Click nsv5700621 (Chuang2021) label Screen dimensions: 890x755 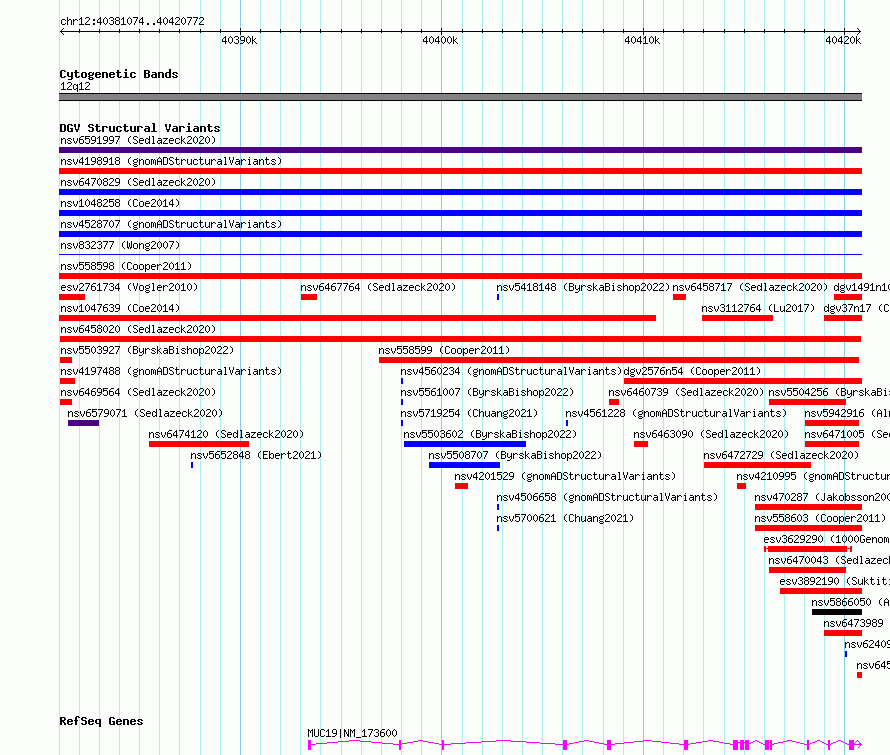click(565, 518)
